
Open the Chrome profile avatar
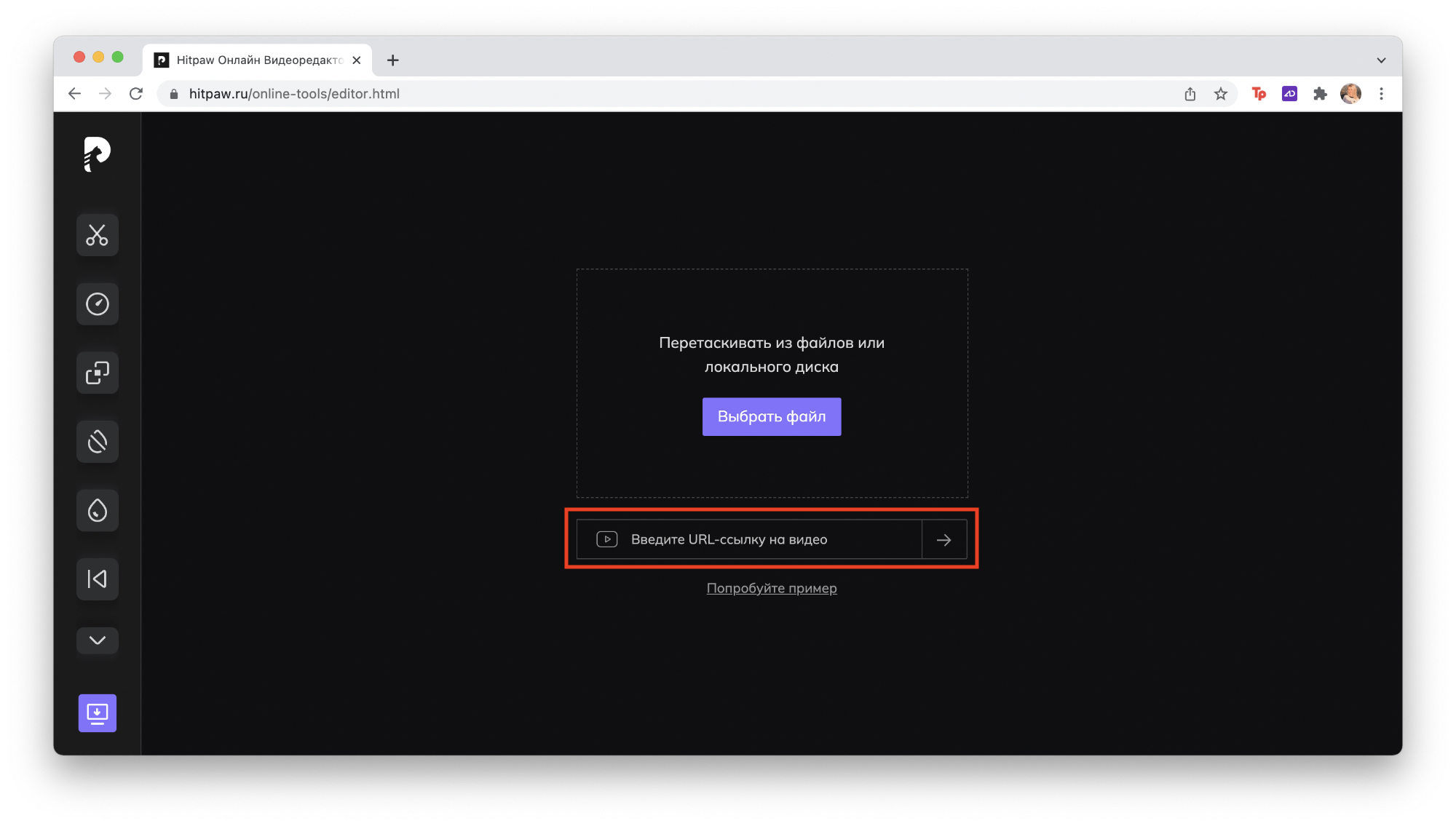[x=1350, y=94]
